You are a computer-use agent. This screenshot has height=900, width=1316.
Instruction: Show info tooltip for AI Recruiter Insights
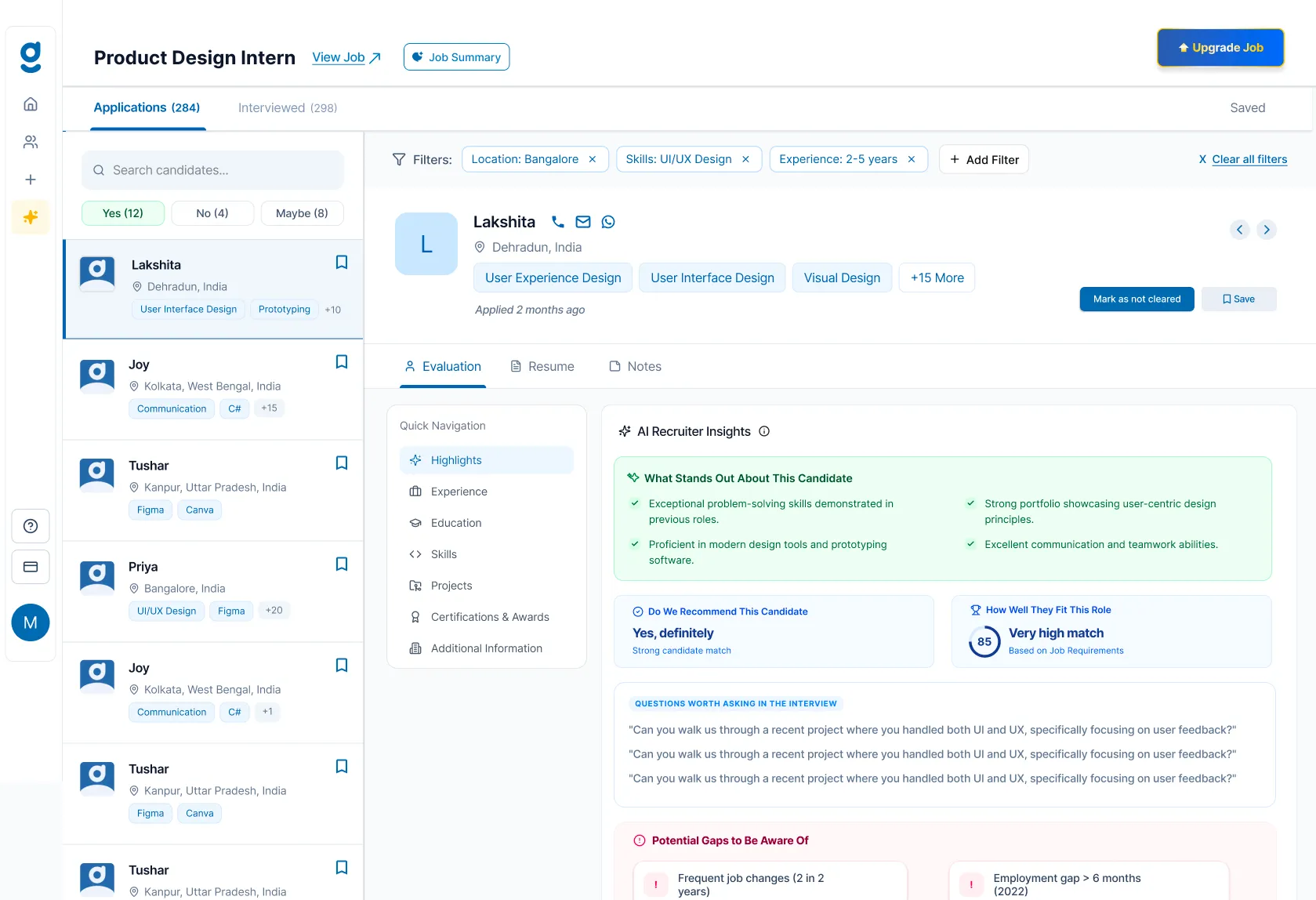(x=764, y=431)
